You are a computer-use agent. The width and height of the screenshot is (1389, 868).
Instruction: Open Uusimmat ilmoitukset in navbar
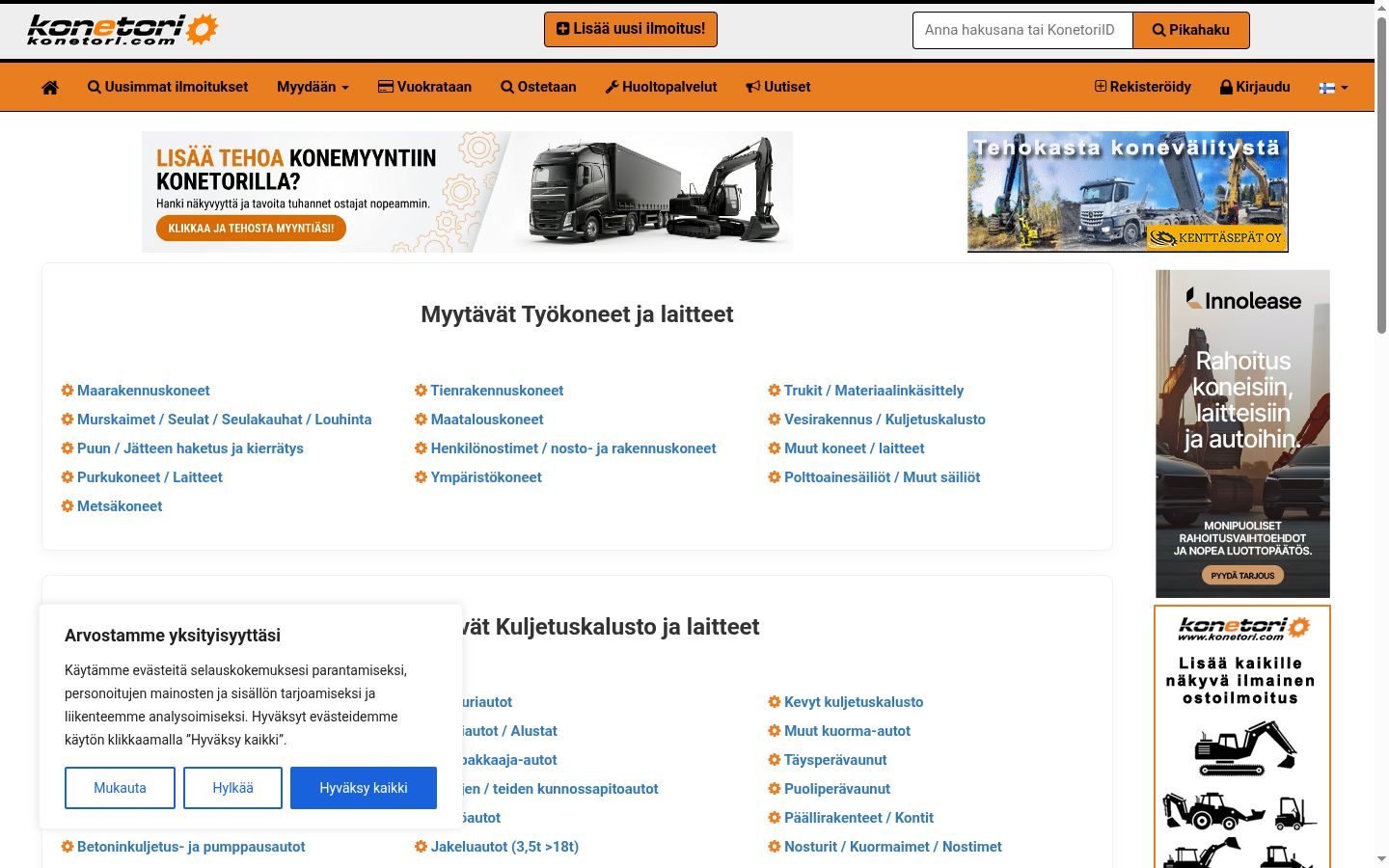pos(168,87)
